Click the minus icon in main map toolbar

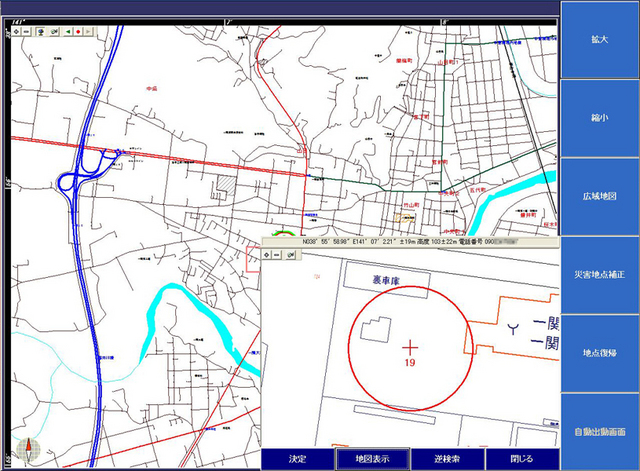pos(27,31)
